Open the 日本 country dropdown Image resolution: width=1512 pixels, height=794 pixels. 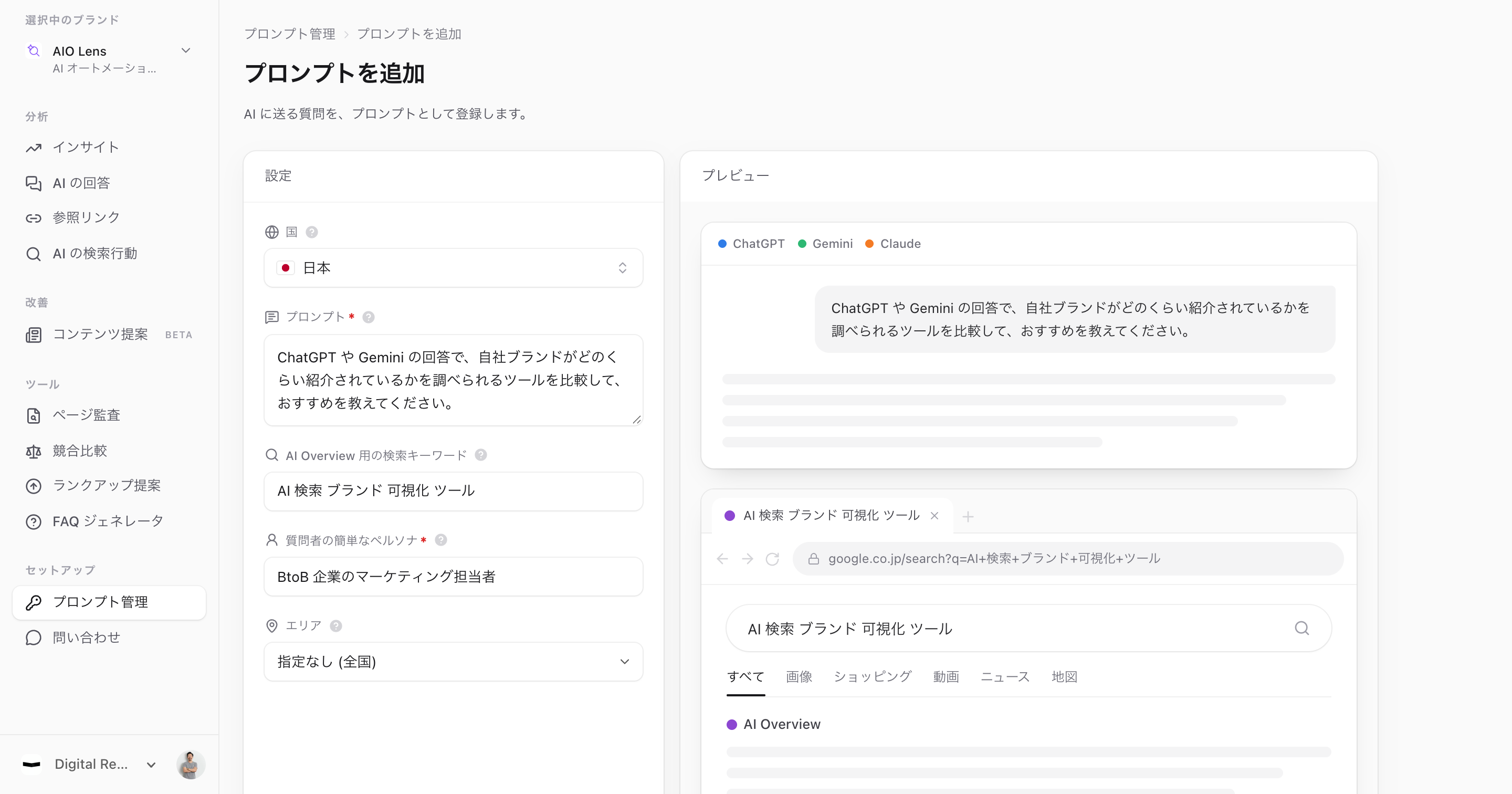click(x=453, y=268)
